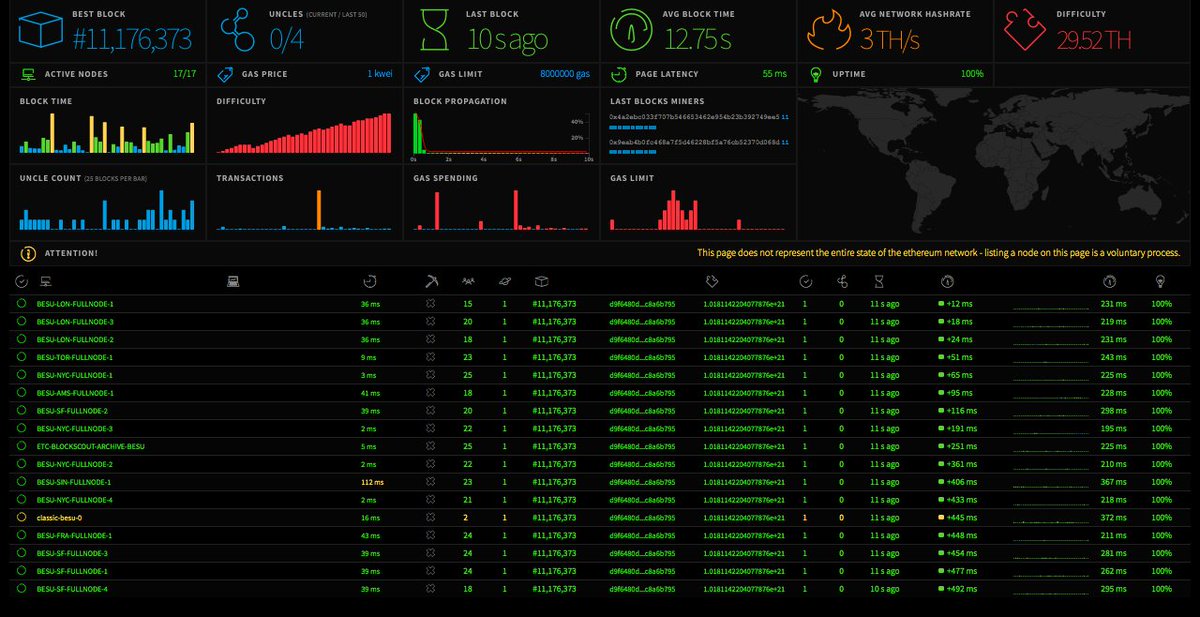
Task: Sort table by block cube header icon
Action: [540, 282]
